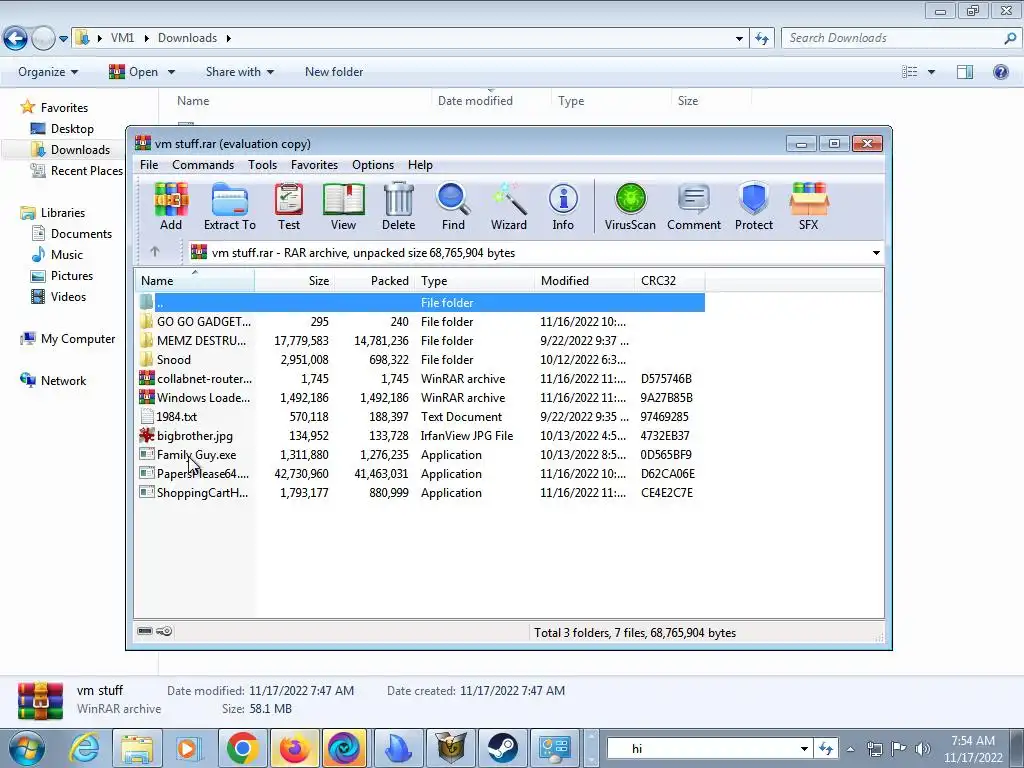Click the key password icon in status bar
This screenshot has width=1024, height=768.
coord(164,631)
